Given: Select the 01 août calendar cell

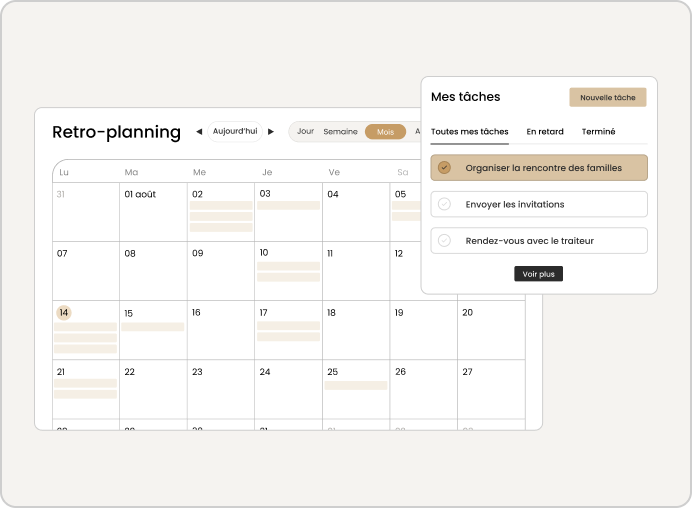Looking at the screenshot, I should tap(153, 212).
